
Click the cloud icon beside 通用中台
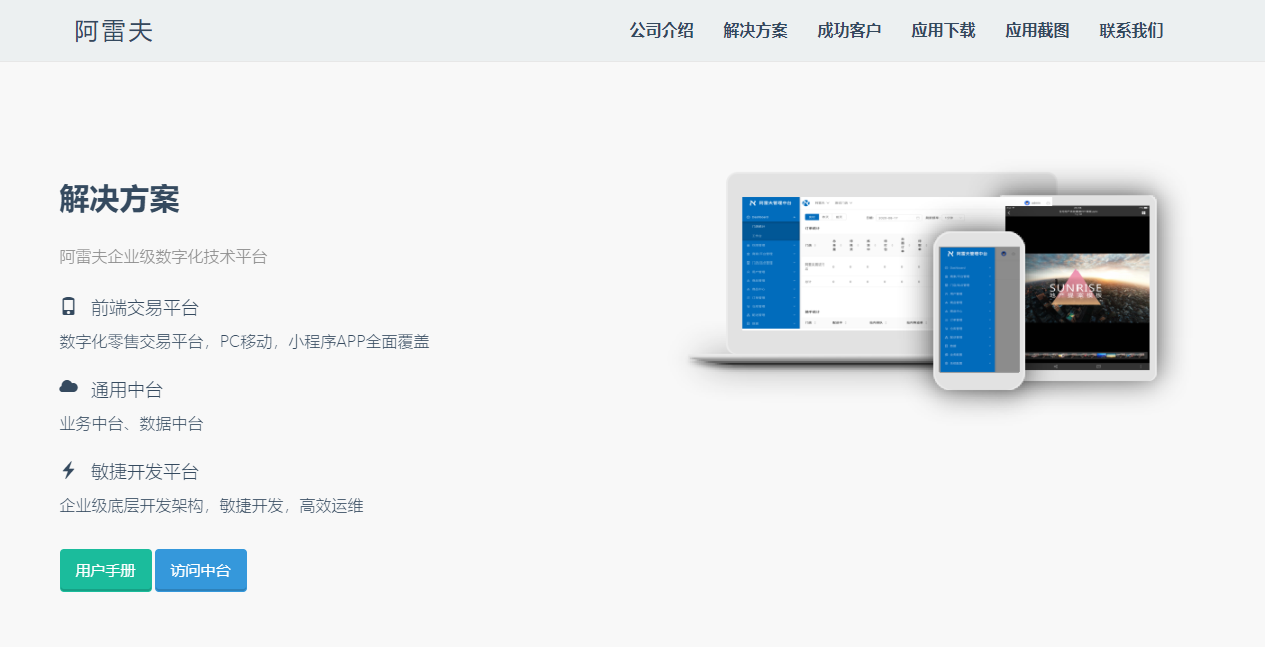68,387
